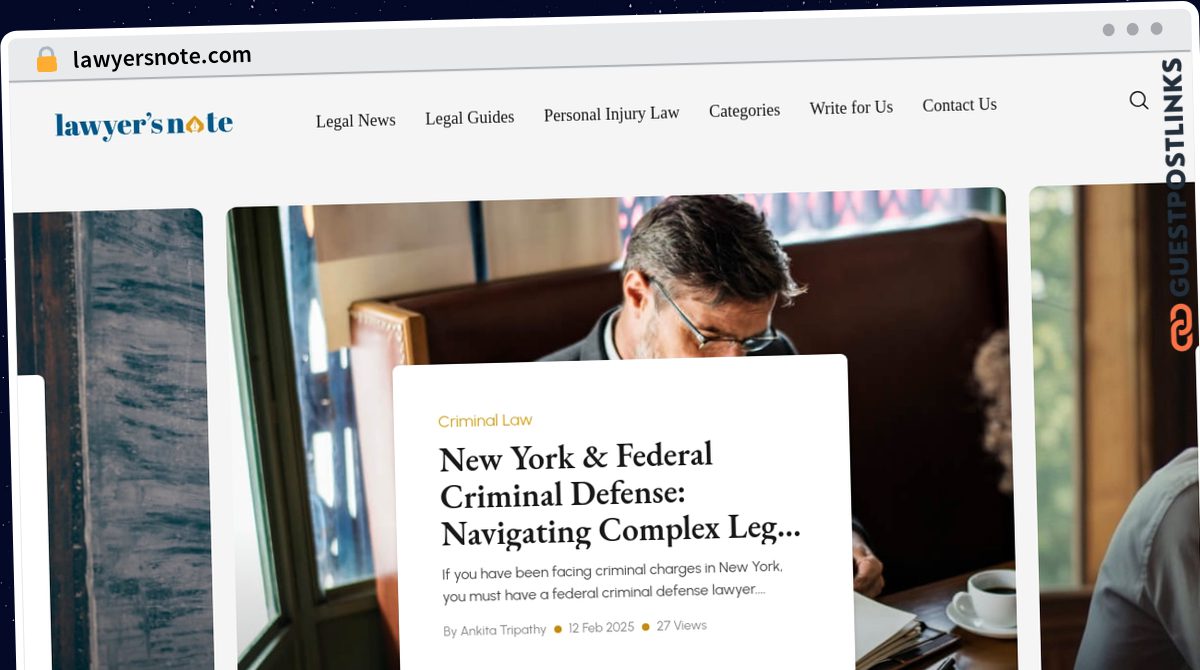Open the New York & Federal Criminal Defense article
The width and height of the screenshot is (1200, 670).
click(x=620, y=495)
